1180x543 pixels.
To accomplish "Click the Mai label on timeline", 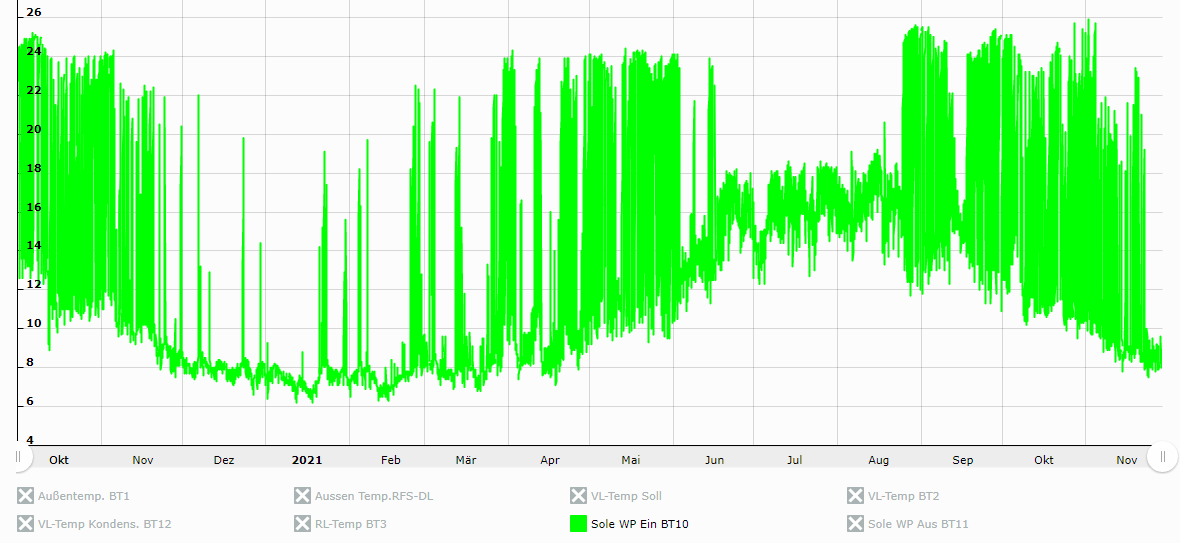I will pos(630,460).
